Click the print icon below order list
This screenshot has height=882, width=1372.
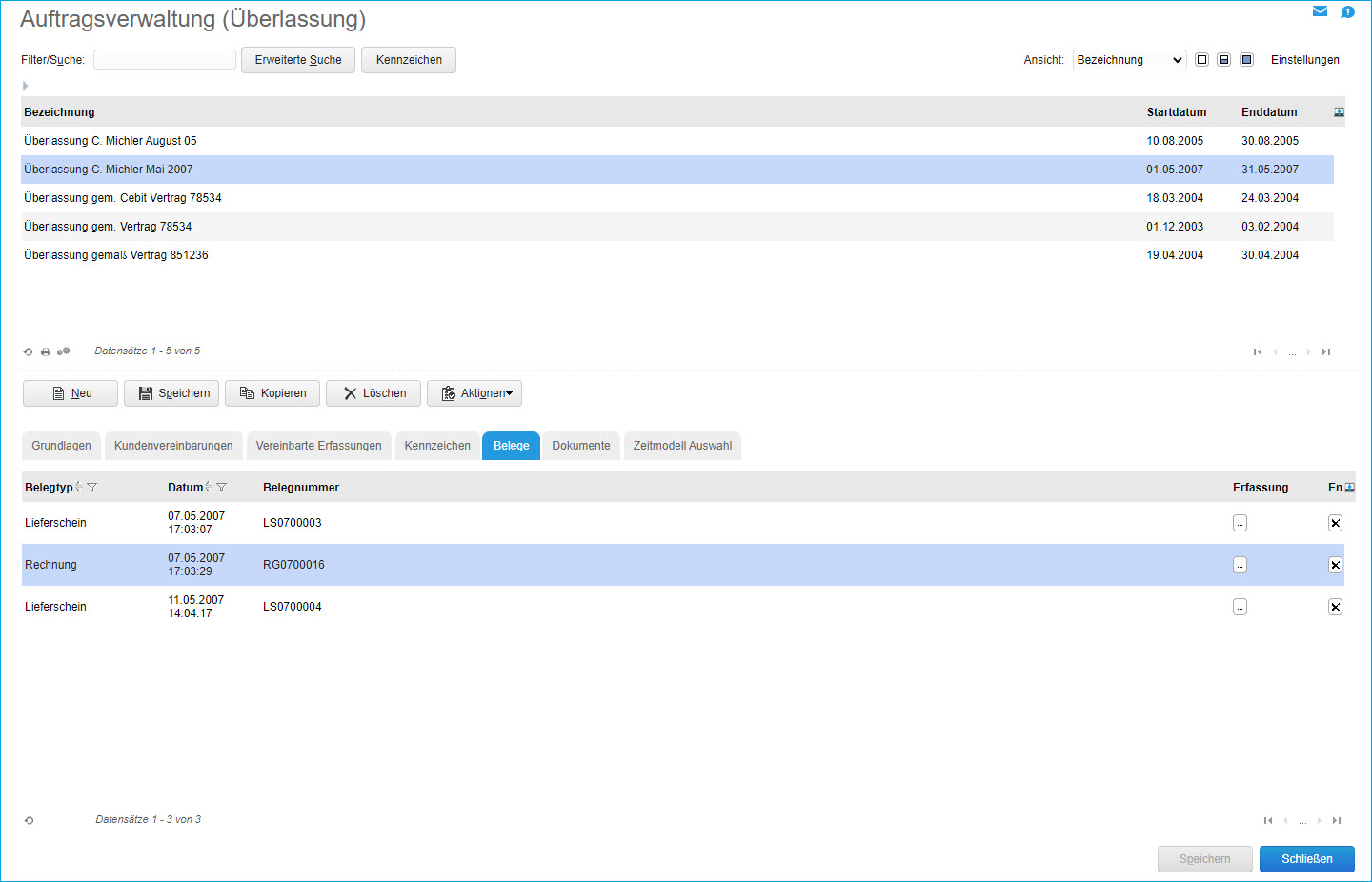(x=46, y=352)
